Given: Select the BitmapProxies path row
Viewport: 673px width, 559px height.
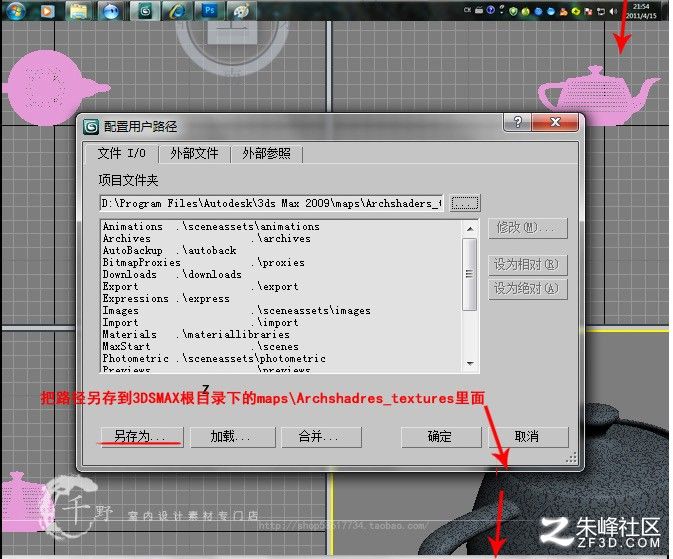Looking at the screenshot, I should coord(281,262).
